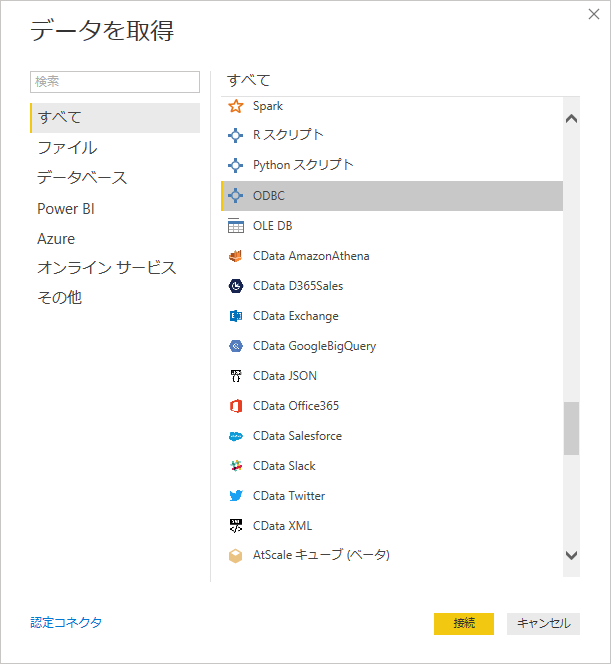
Task: Click the CData Salesforce cloud icon
Action: (236, 436)
